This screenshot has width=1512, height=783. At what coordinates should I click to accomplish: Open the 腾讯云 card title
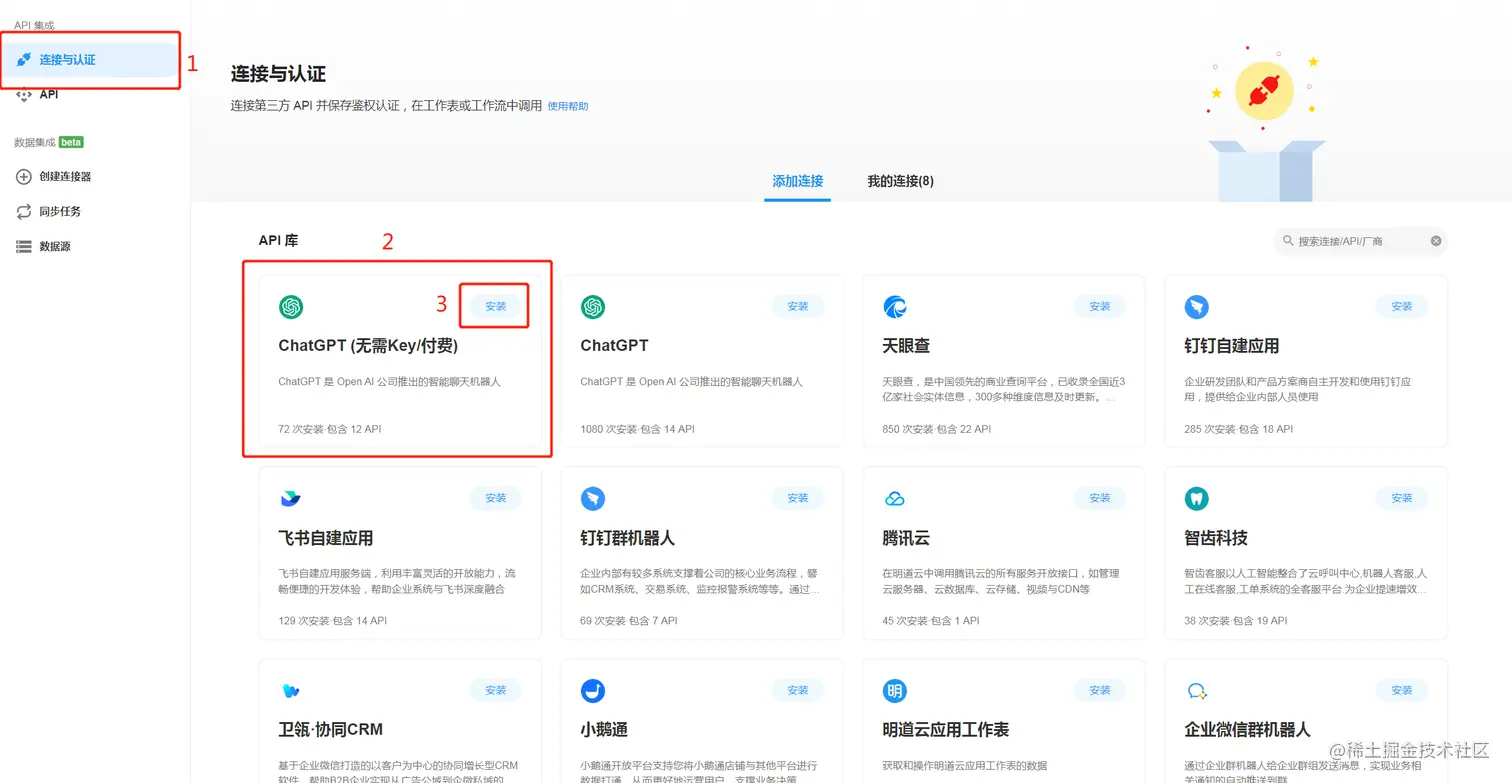[x=906, y=538]
